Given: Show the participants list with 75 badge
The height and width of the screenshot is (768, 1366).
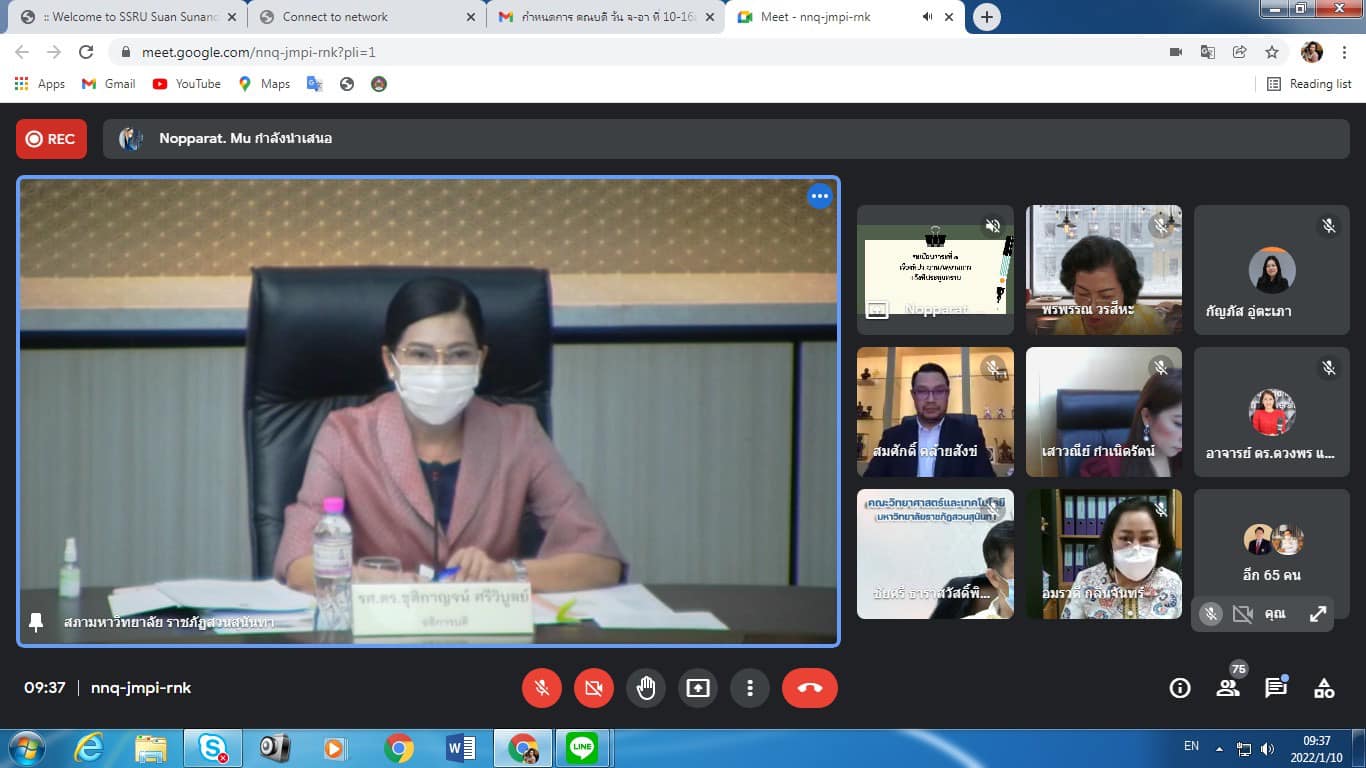Looking at the screenshot, I should pyautogui.click(x=1228, y=688).
